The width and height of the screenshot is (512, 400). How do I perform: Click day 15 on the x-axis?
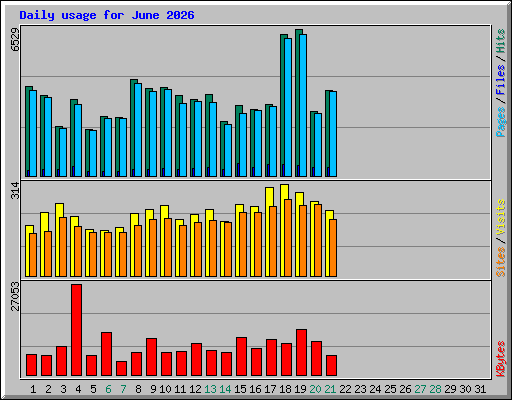click(240, 389)
